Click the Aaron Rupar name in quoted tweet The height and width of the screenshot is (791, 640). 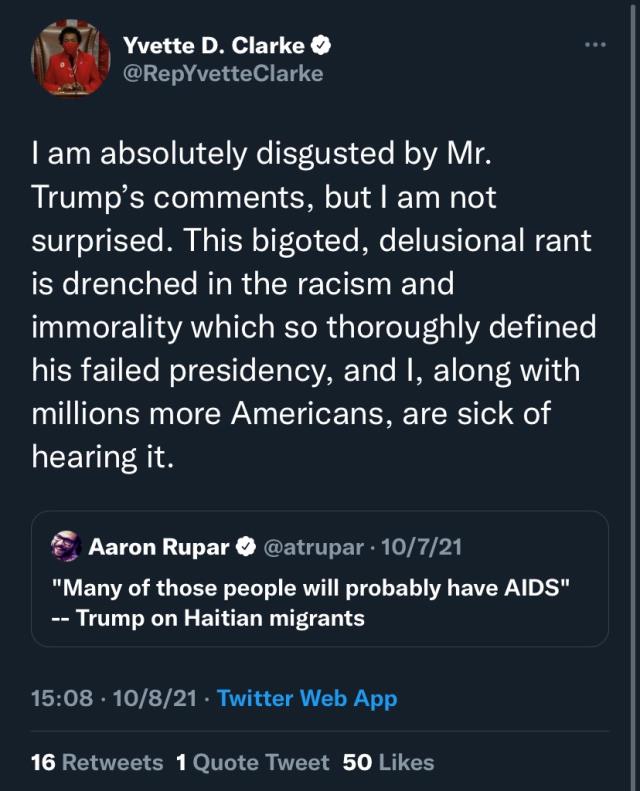(x=160, y=547)
